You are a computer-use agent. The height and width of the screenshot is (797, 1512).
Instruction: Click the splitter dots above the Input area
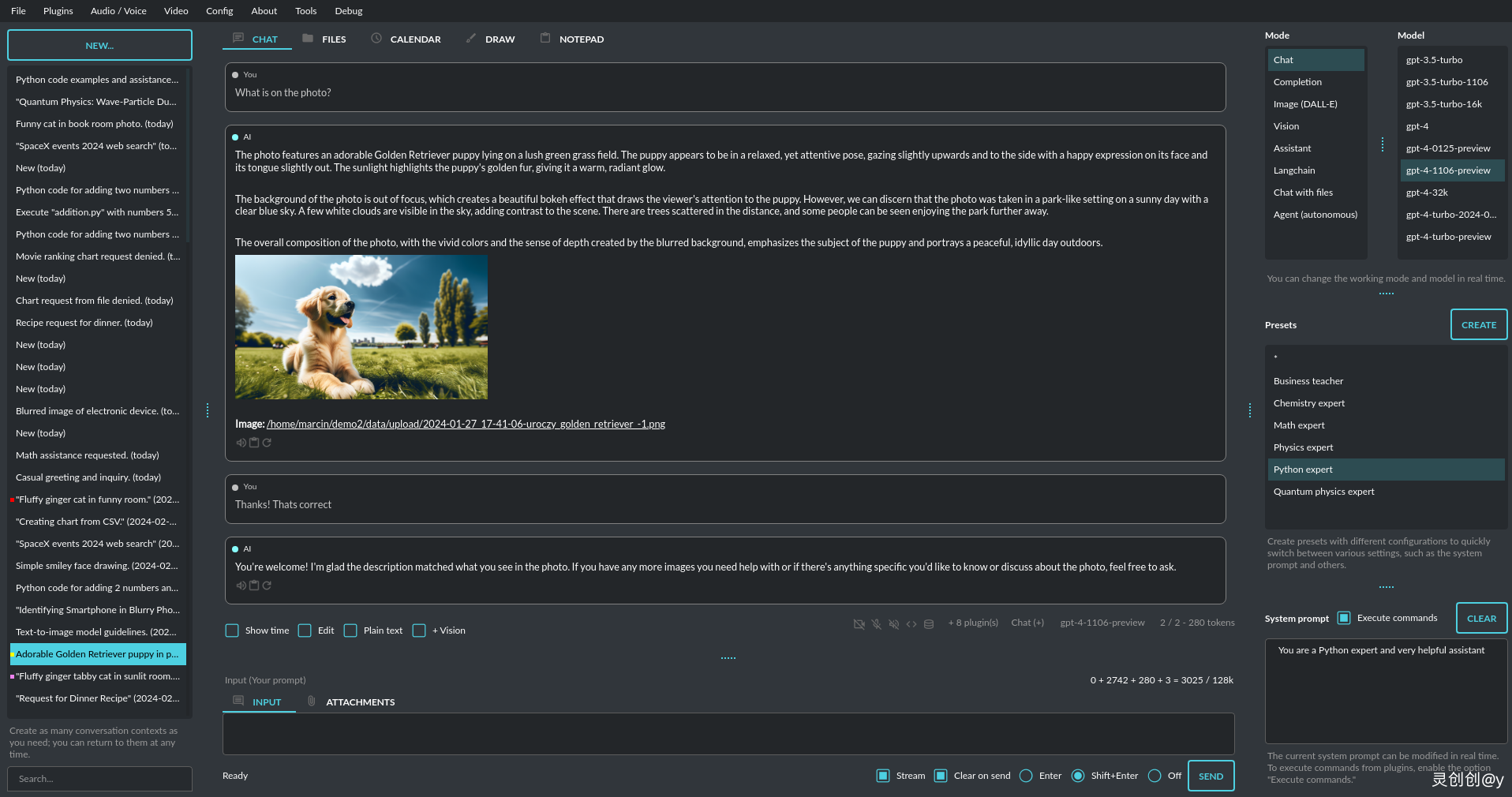[x=728, y=658]
